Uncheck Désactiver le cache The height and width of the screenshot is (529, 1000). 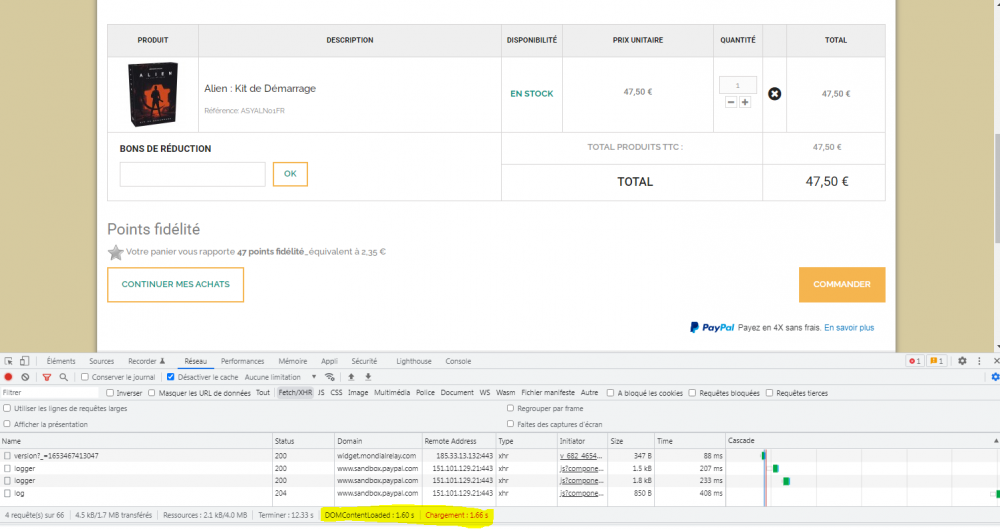point(171,377)
